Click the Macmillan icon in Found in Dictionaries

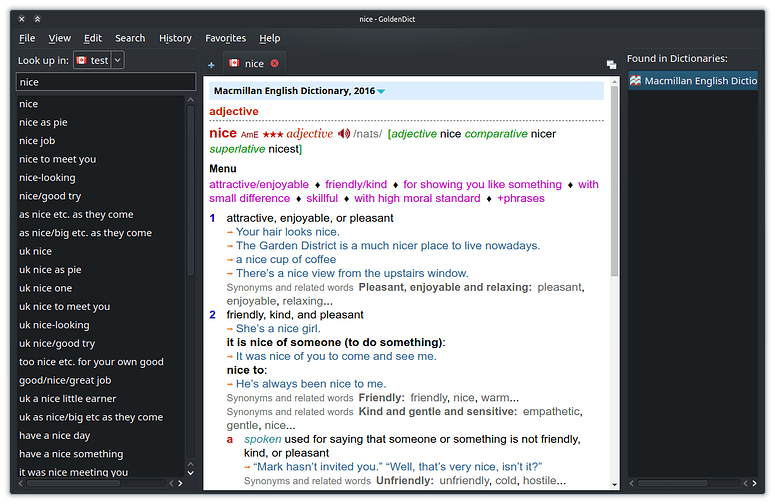(x=635, y=81)
